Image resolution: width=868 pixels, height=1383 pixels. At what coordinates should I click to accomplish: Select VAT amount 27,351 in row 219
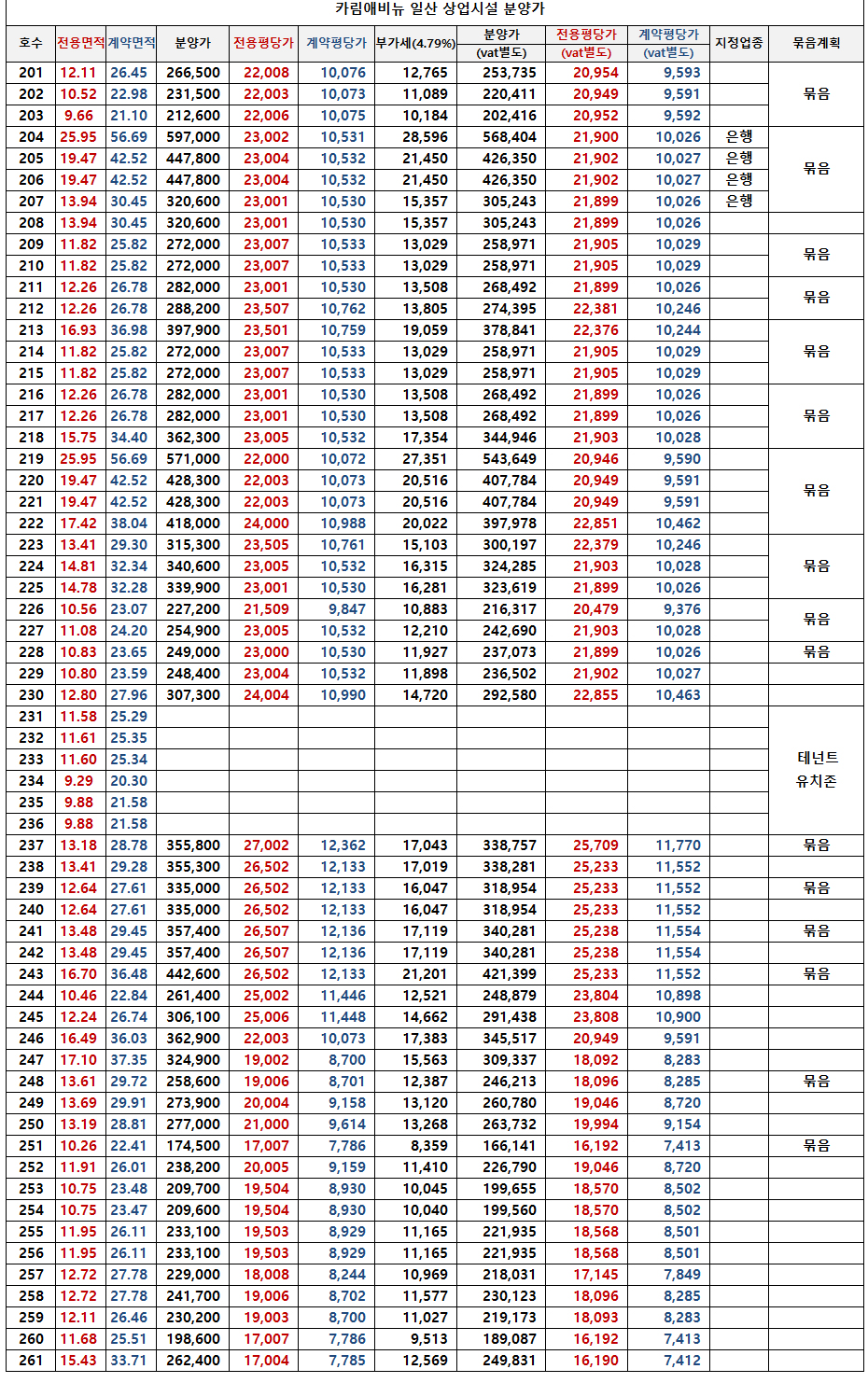click(426, 459)
